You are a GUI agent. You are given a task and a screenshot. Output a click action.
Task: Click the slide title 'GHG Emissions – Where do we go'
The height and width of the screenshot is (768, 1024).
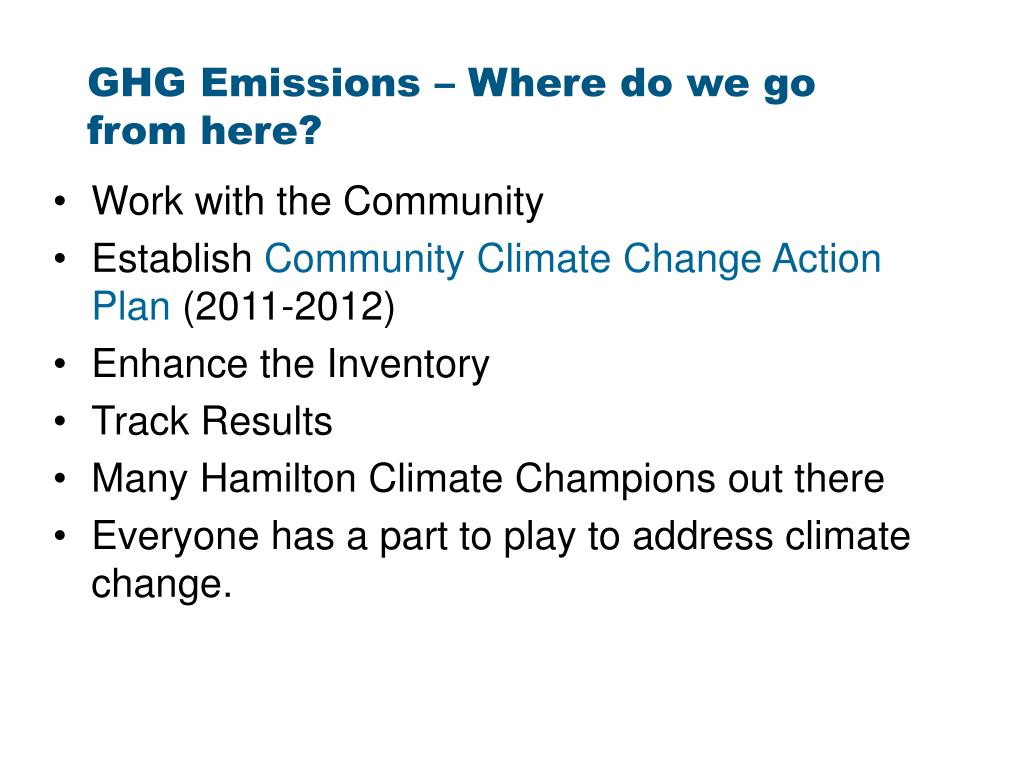pyautogui.click(x=451, y=86)
